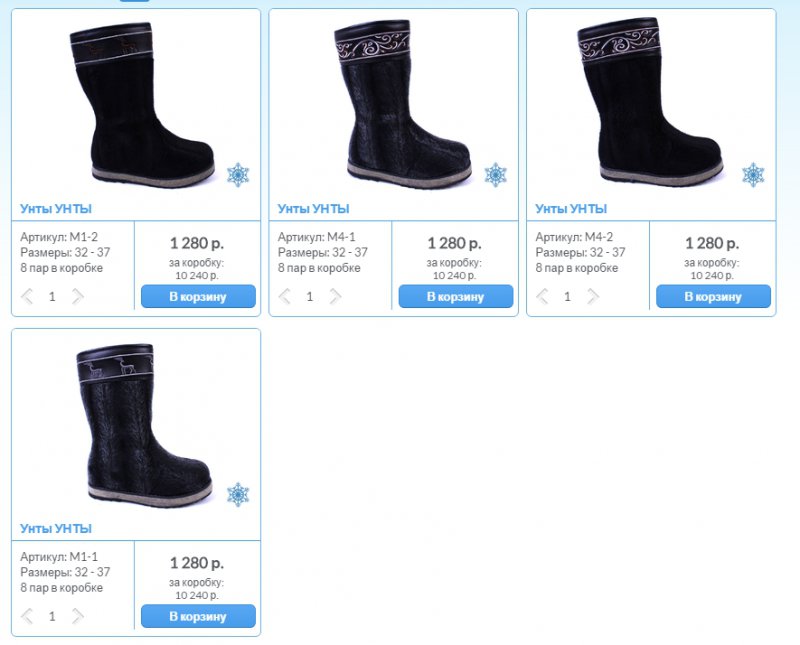Open the Унты УНТЫ link for M1-1

[56, 528]
